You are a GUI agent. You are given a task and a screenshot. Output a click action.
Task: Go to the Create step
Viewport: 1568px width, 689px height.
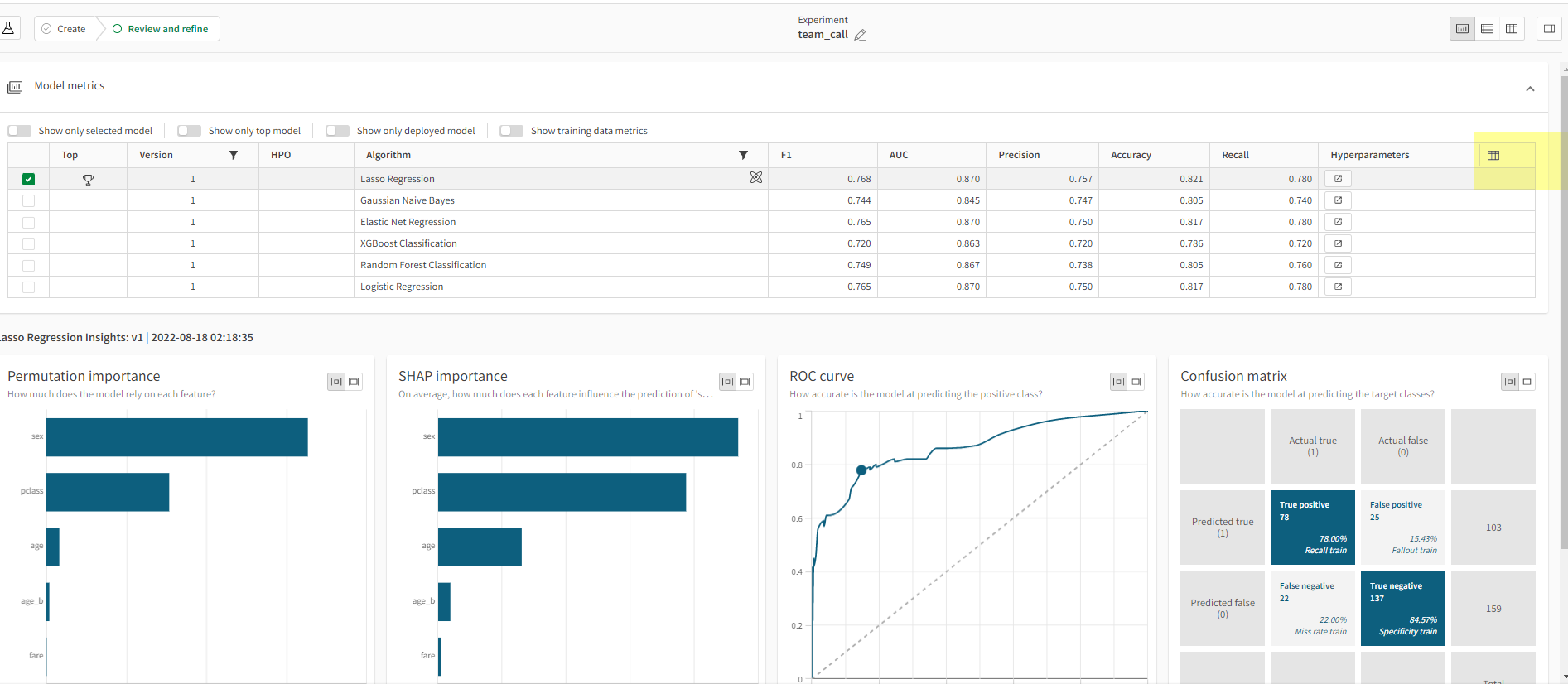(65, 29)
